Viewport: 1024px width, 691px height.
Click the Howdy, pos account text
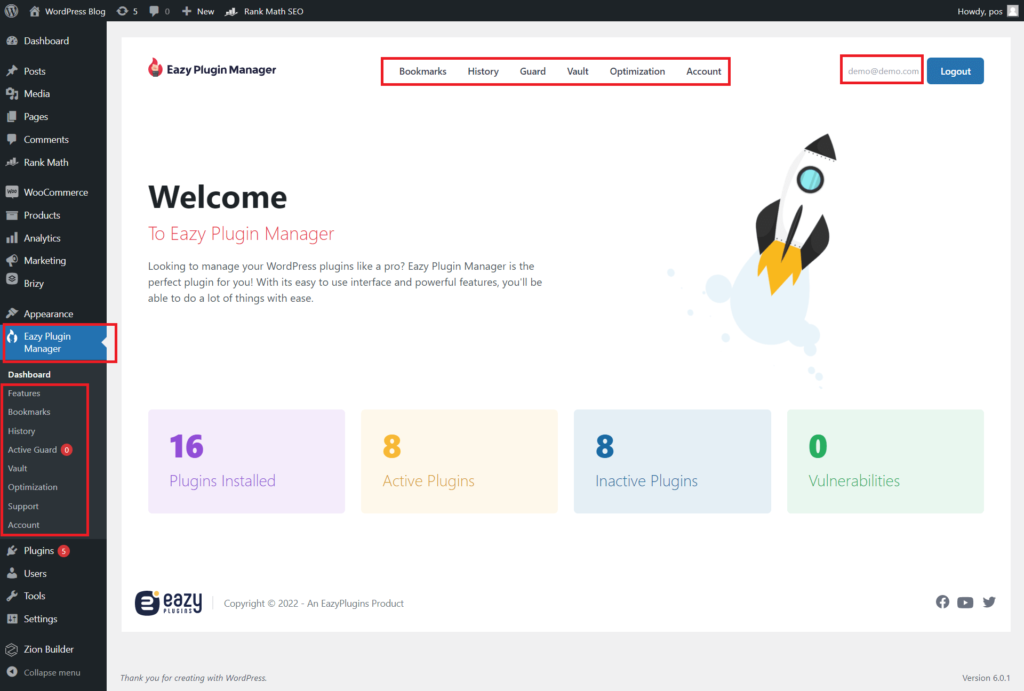point(980,11)
